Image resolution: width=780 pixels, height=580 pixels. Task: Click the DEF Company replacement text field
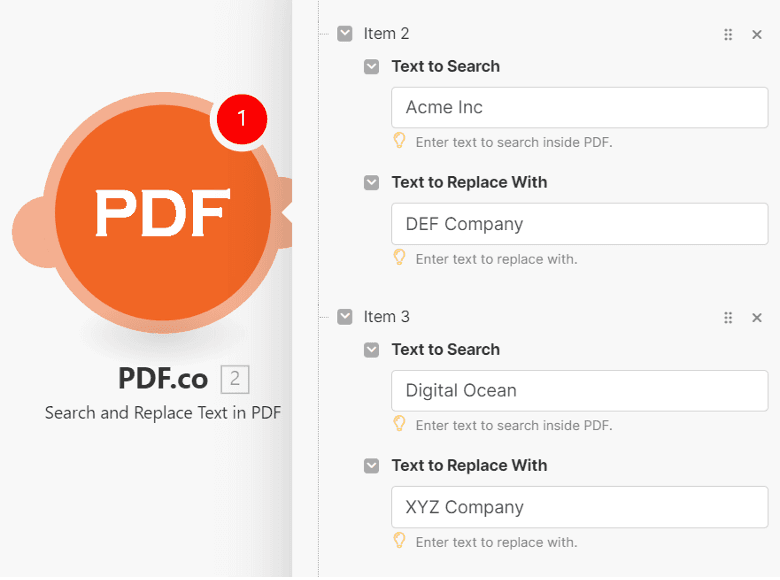tap(579, 224)
